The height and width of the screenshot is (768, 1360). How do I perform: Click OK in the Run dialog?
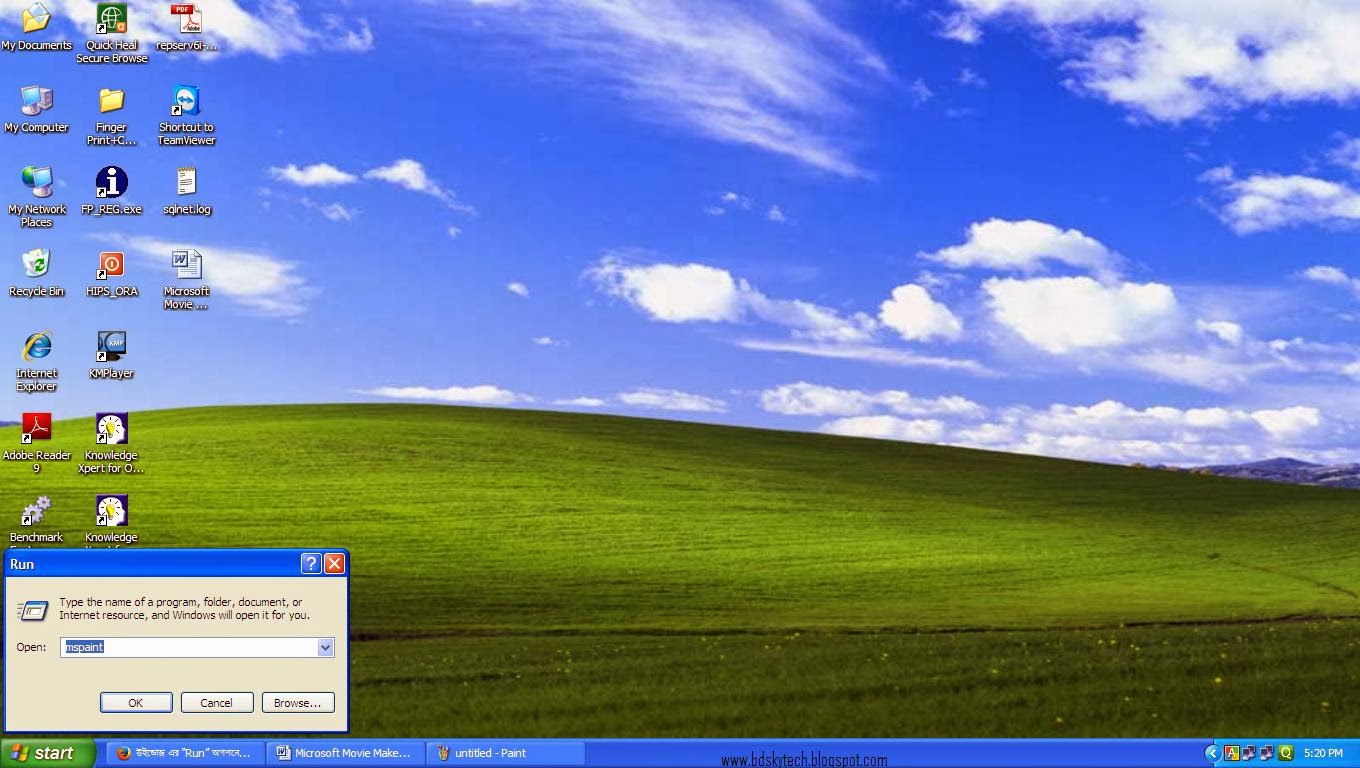click(136, 703)
